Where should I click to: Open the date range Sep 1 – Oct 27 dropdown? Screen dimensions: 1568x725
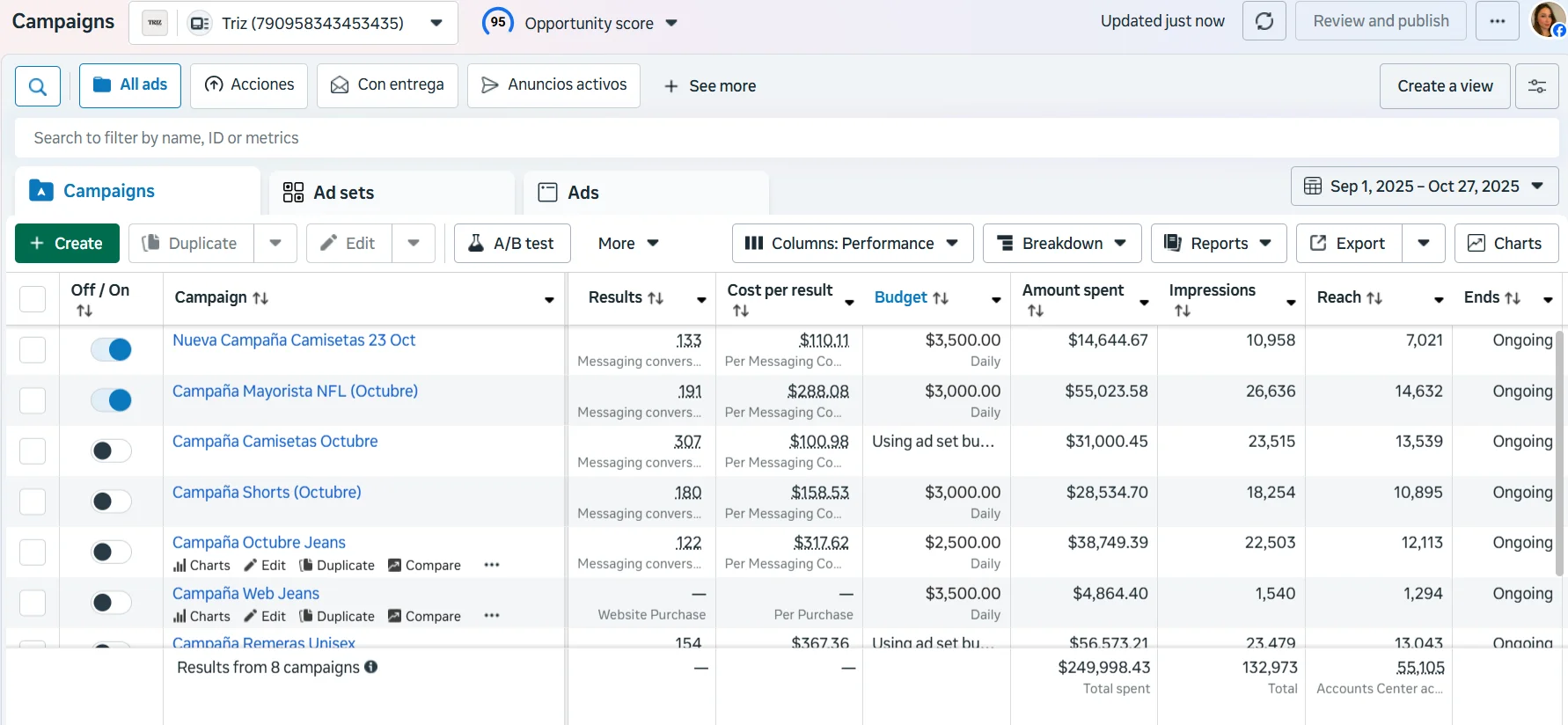pyautogui.click(x=1425, y=187)
